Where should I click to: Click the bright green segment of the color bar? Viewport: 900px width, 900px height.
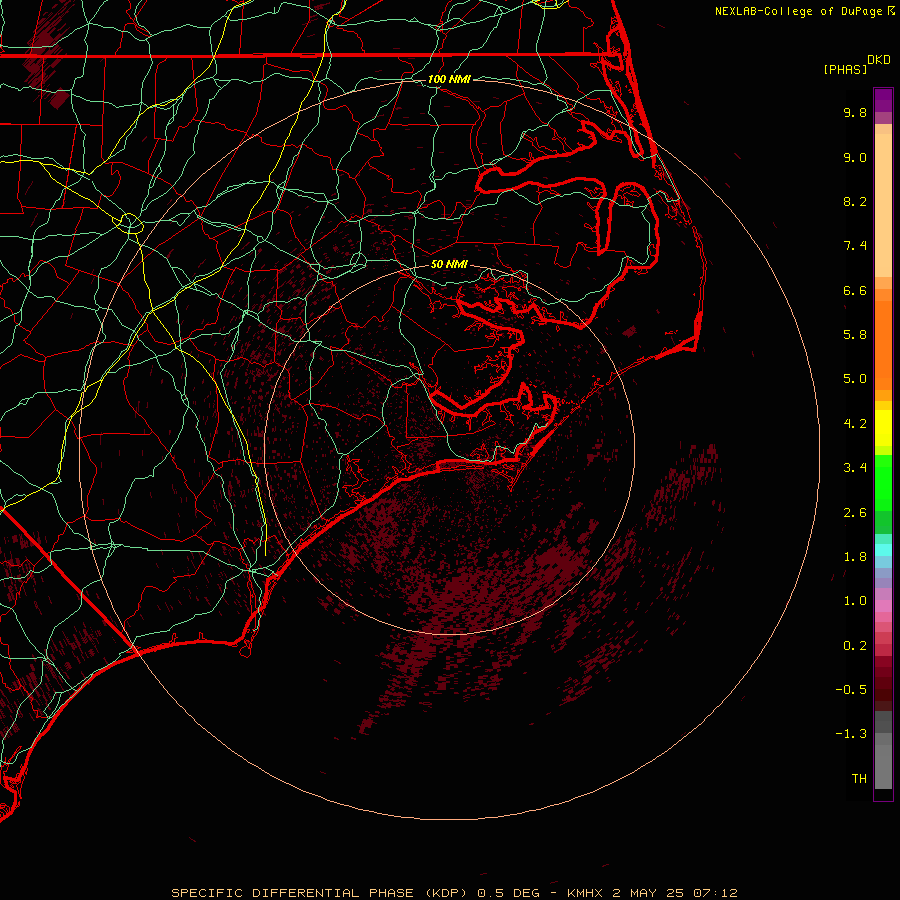[883, 483]
